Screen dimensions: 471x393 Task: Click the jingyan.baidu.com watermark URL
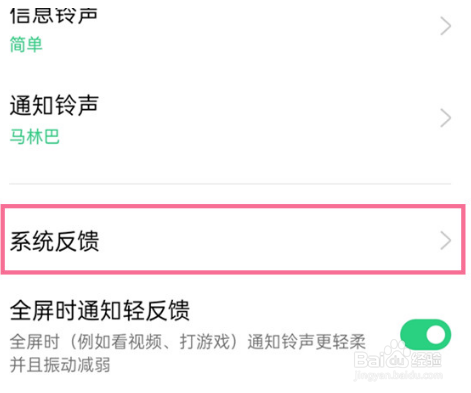[398, 375]
